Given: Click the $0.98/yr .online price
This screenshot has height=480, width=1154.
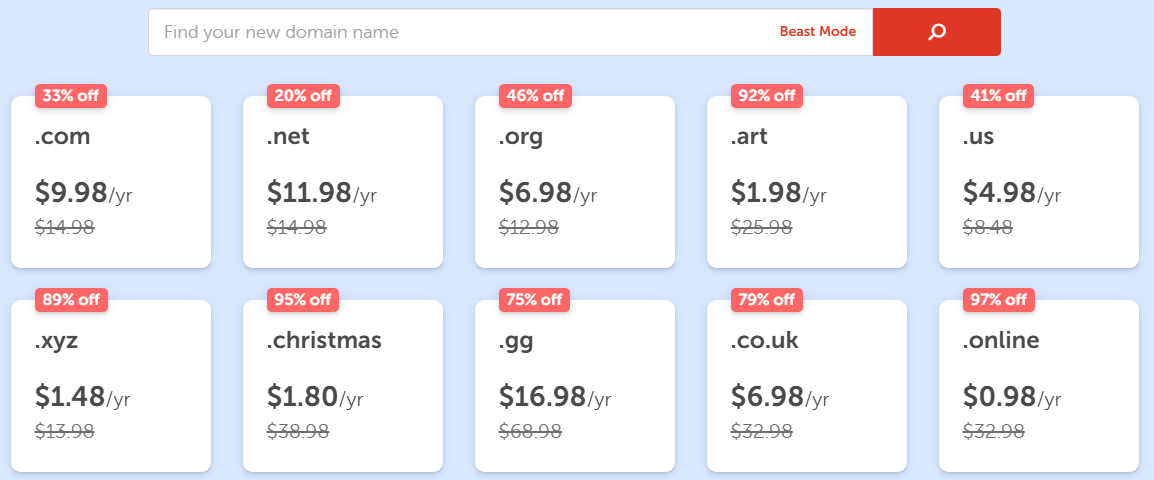Looking at the screenshot, I should (1011, 396).
